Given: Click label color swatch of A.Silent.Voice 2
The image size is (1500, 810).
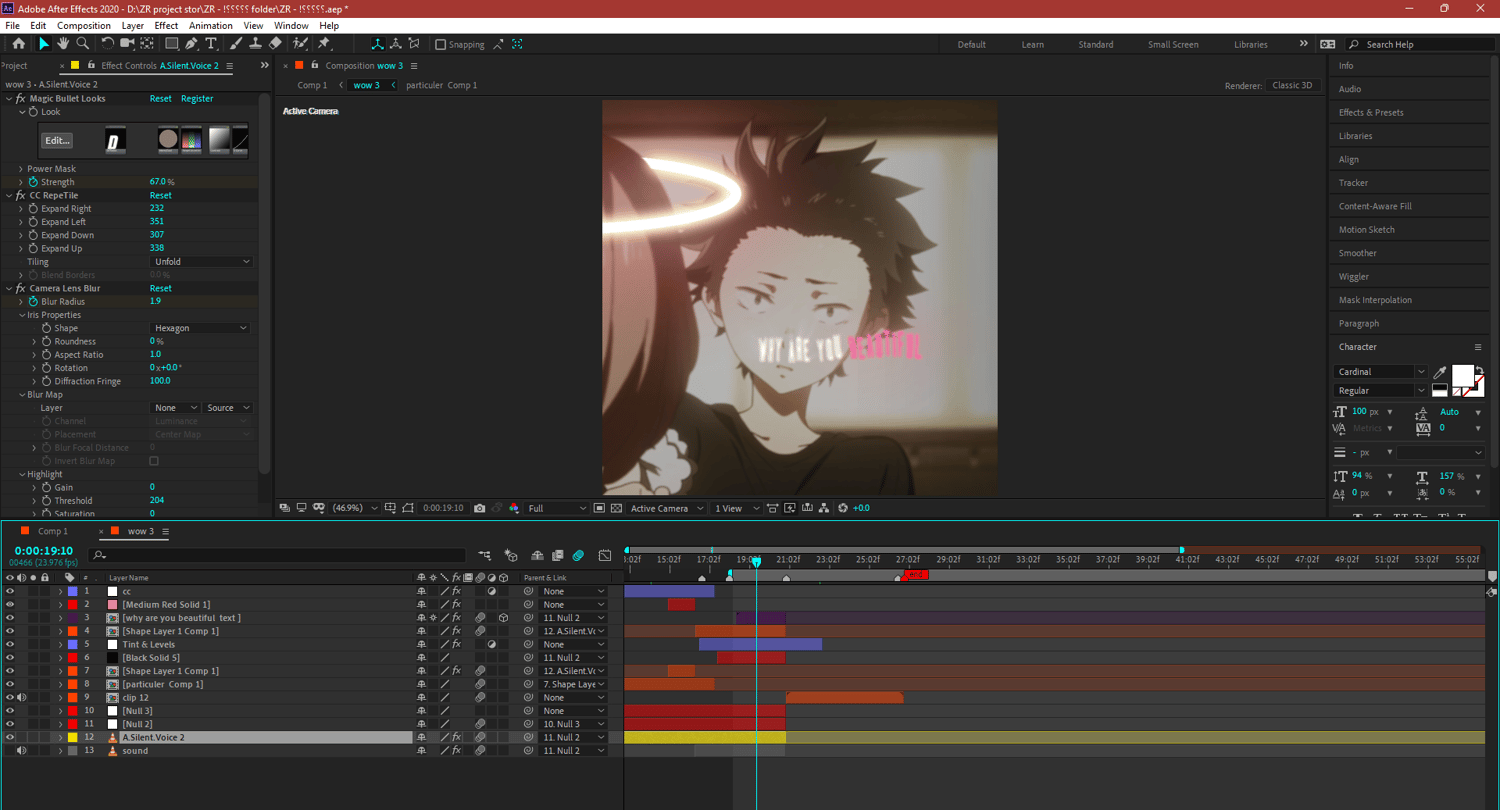Looking at the screenshot, I should 72,737.
